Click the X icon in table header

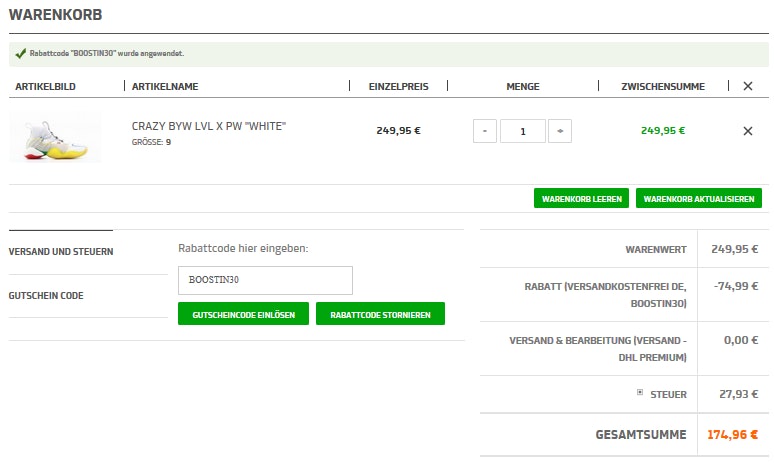747,87
